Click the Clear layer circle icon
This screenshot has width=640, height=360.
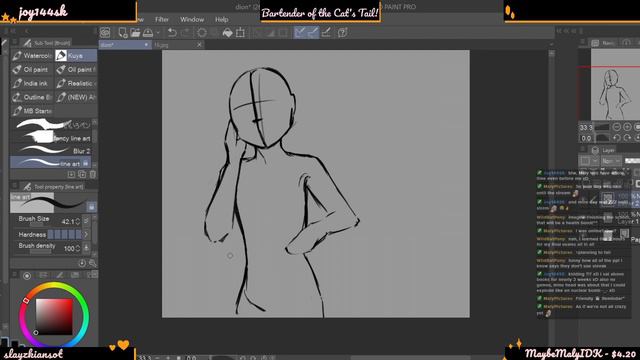coord(202,32)
